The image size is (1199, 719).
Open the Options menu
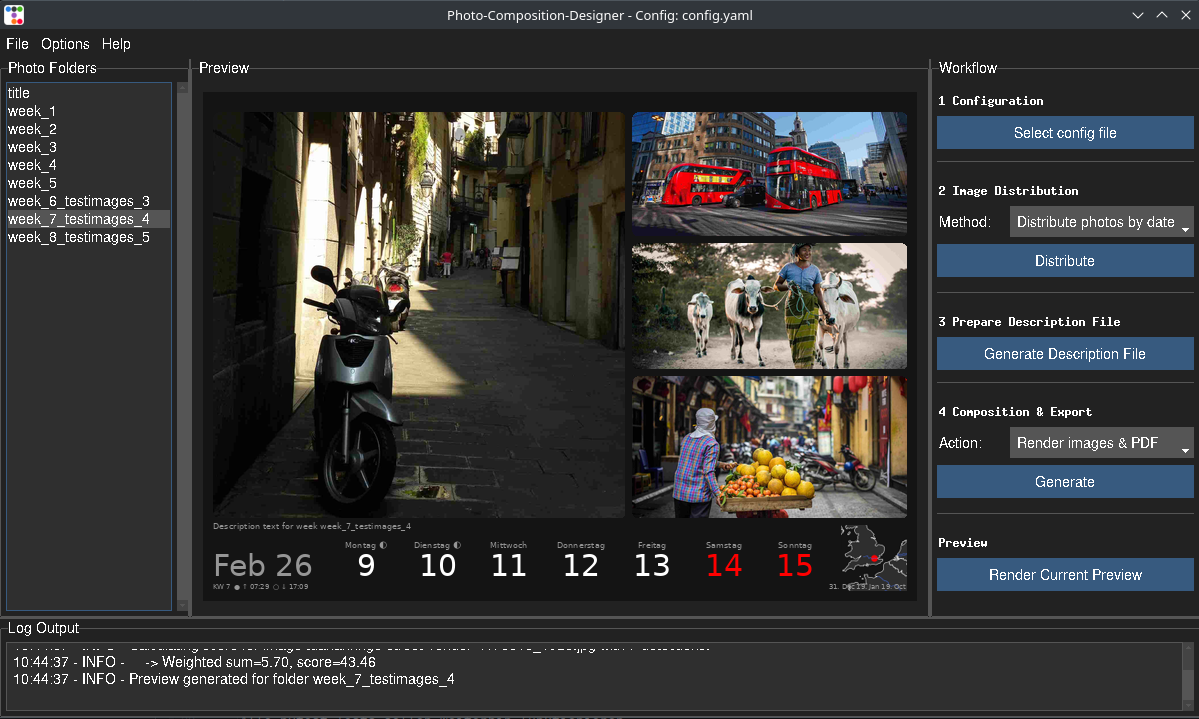coord(65,44)
